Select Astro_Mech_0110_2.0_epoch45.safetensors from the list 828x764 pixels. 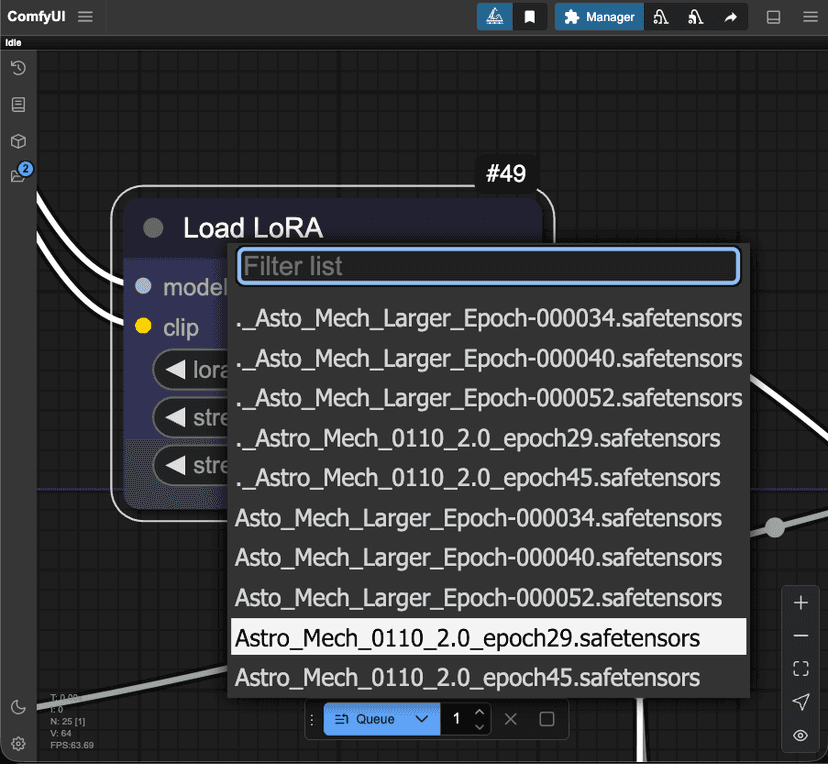tap(467, 678)
